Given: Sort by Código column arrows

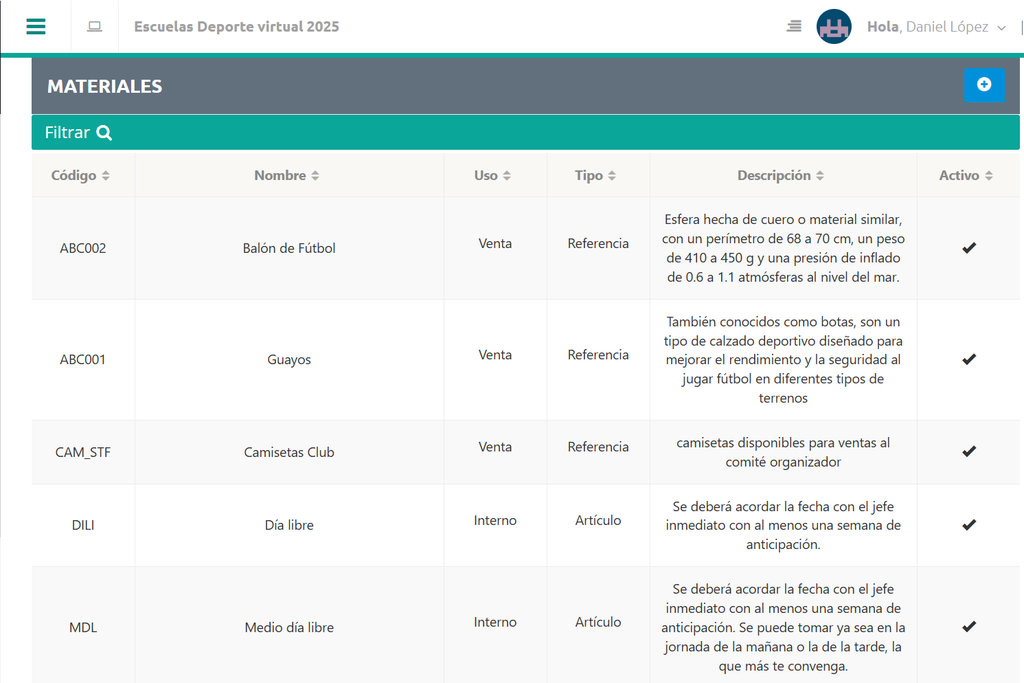Looking at the screenshot, I should 106,176.
